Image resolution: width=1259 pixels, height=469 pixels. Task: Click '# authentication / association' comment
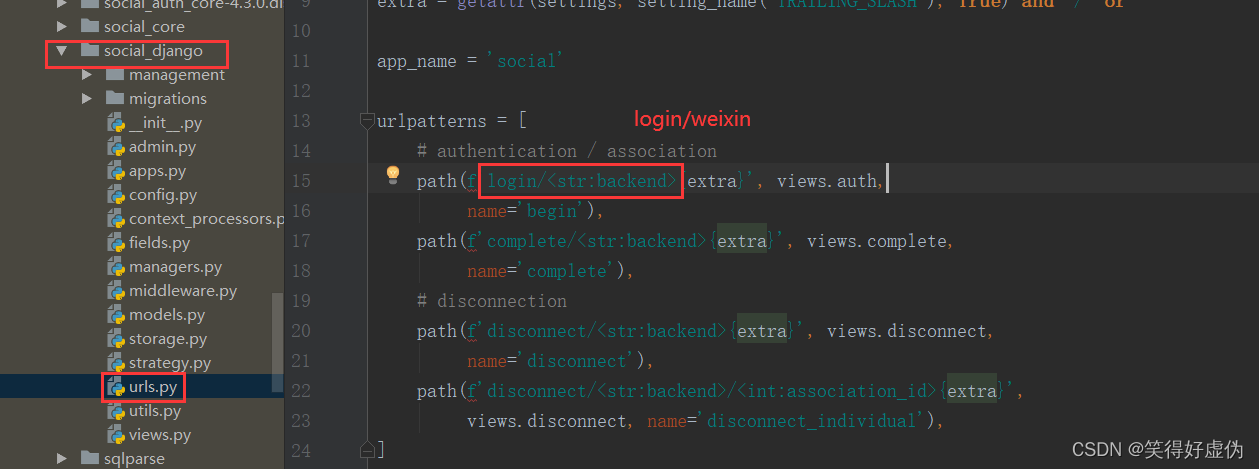tap(566, 151)
